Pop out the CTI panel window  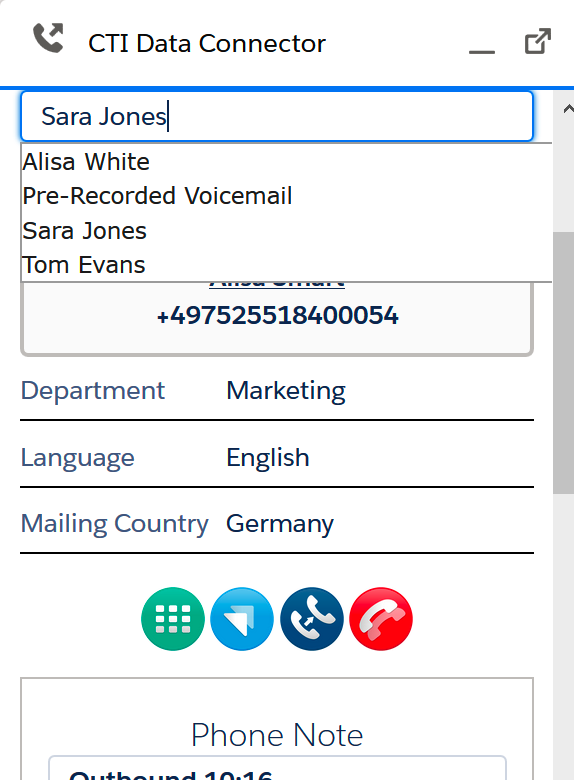pos(538,41)
